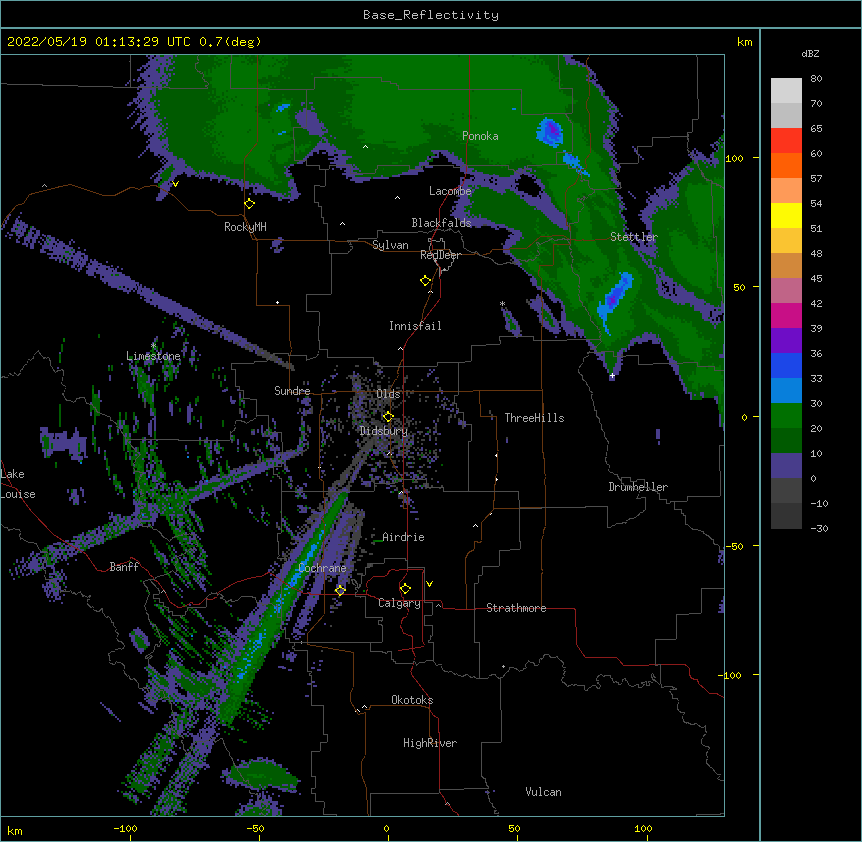The image size is (862, 842).
Task: Click the 48 value in dBZ legend
Action: point(816,253)
